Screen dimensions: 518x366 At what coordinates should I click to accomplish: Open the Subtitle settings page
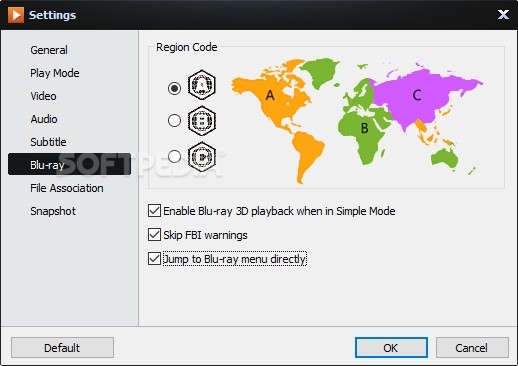[48, 142]
